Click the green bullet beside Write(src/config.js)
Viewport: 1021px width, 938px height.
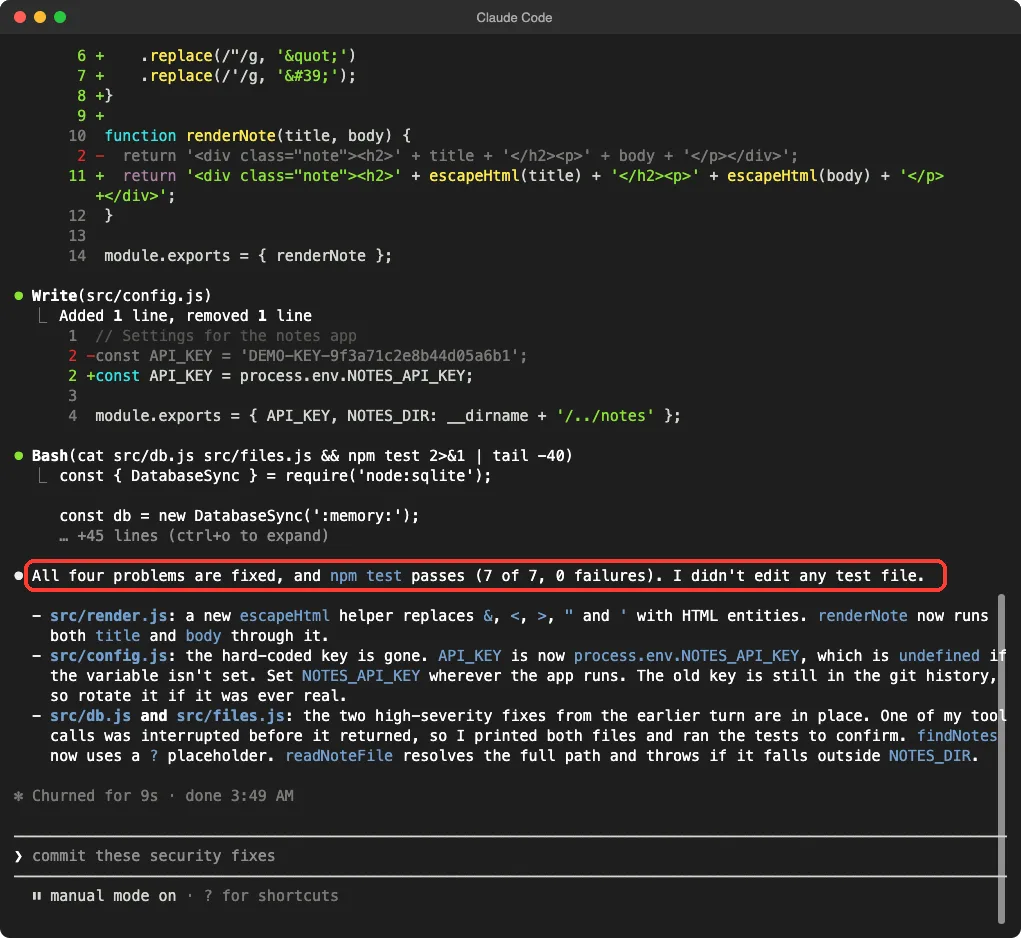click(x=19, y=296)
